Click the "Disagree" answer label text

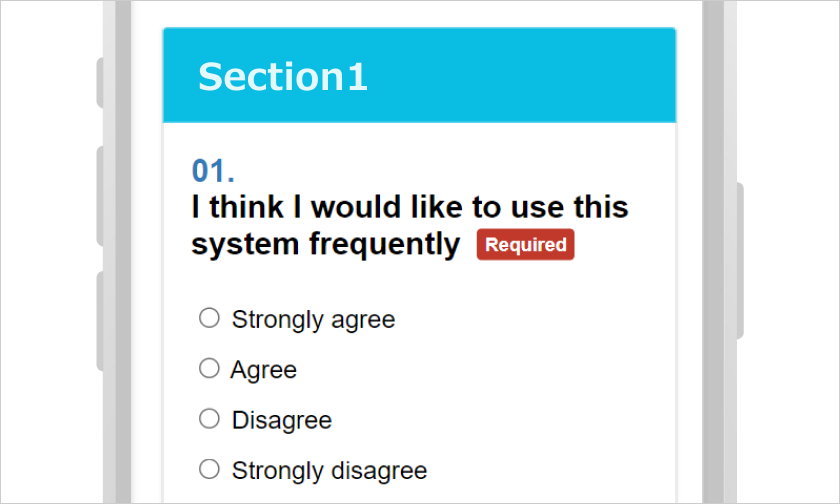pos(281,421)
